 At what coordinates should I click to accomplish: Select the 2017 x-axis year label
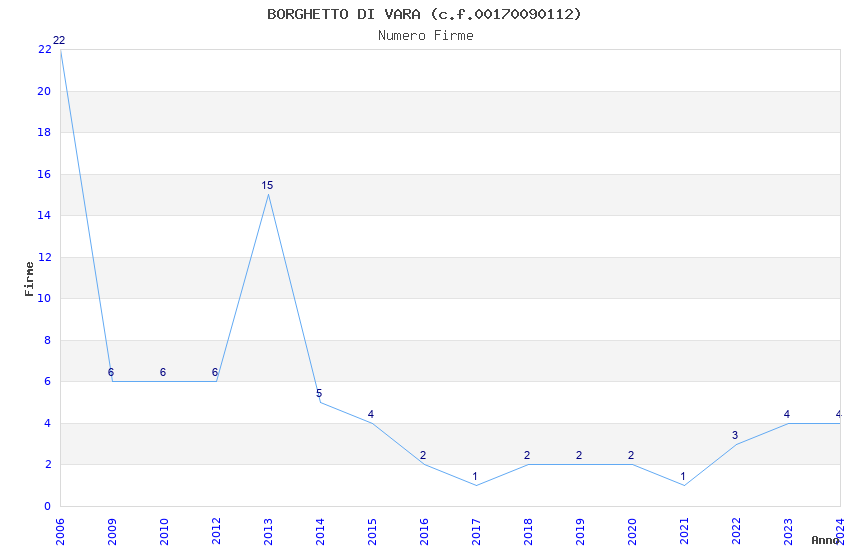point(476,532)
